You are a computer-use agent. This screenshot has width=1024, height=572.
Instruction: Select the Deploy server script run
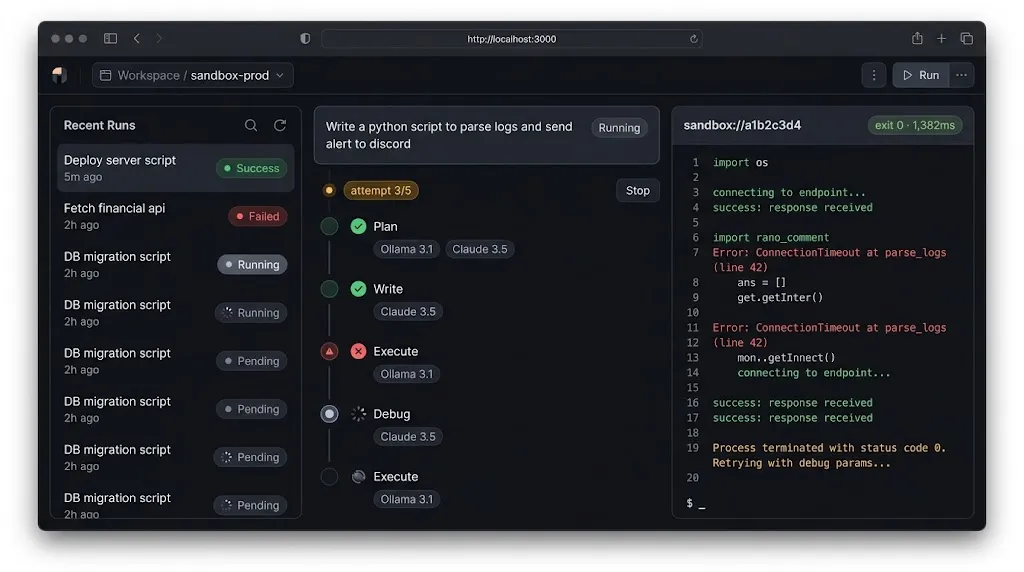(175, 168)
